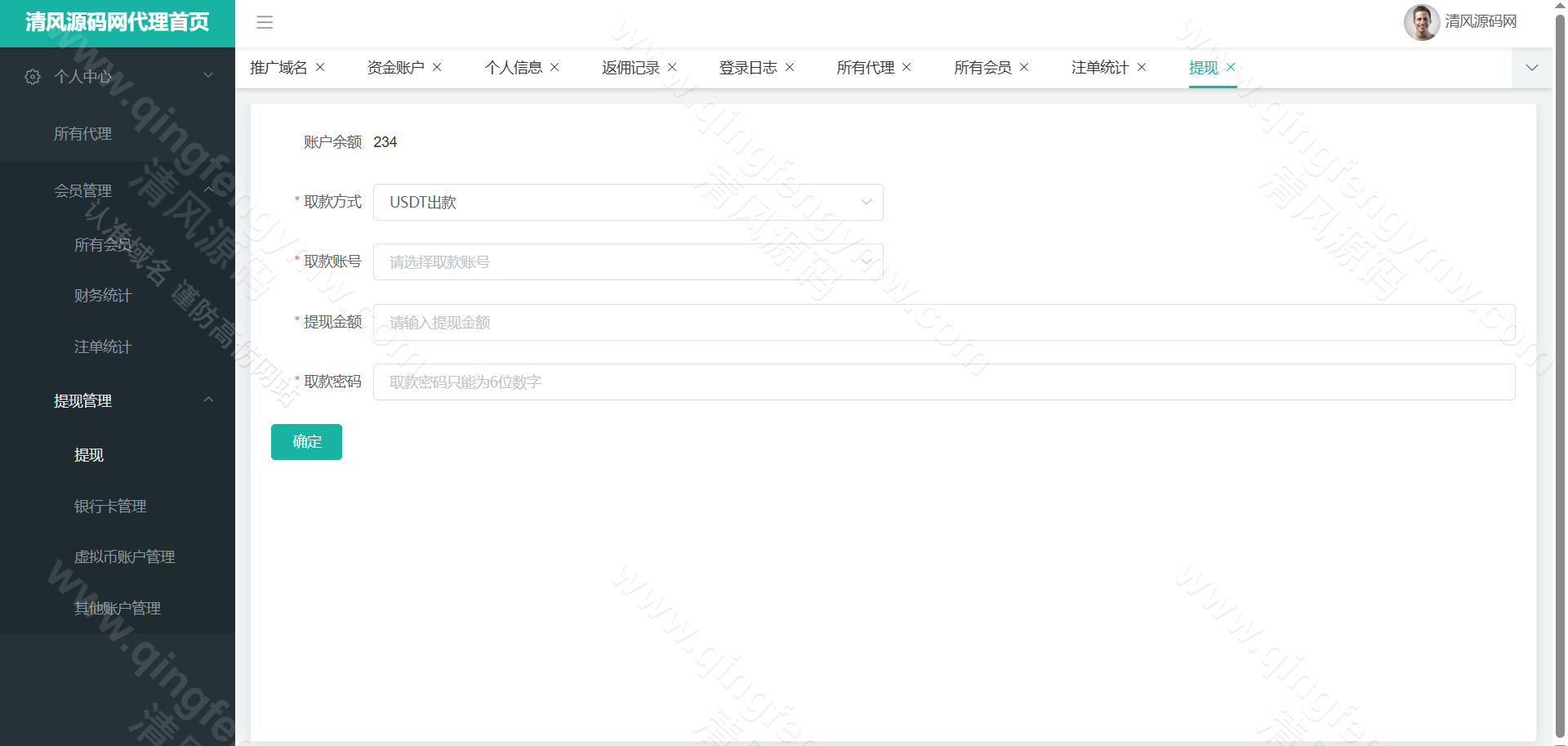Switch to the 登录日志 tab
This screenshot has width=1568, height=746.
[x=748, y=68]
